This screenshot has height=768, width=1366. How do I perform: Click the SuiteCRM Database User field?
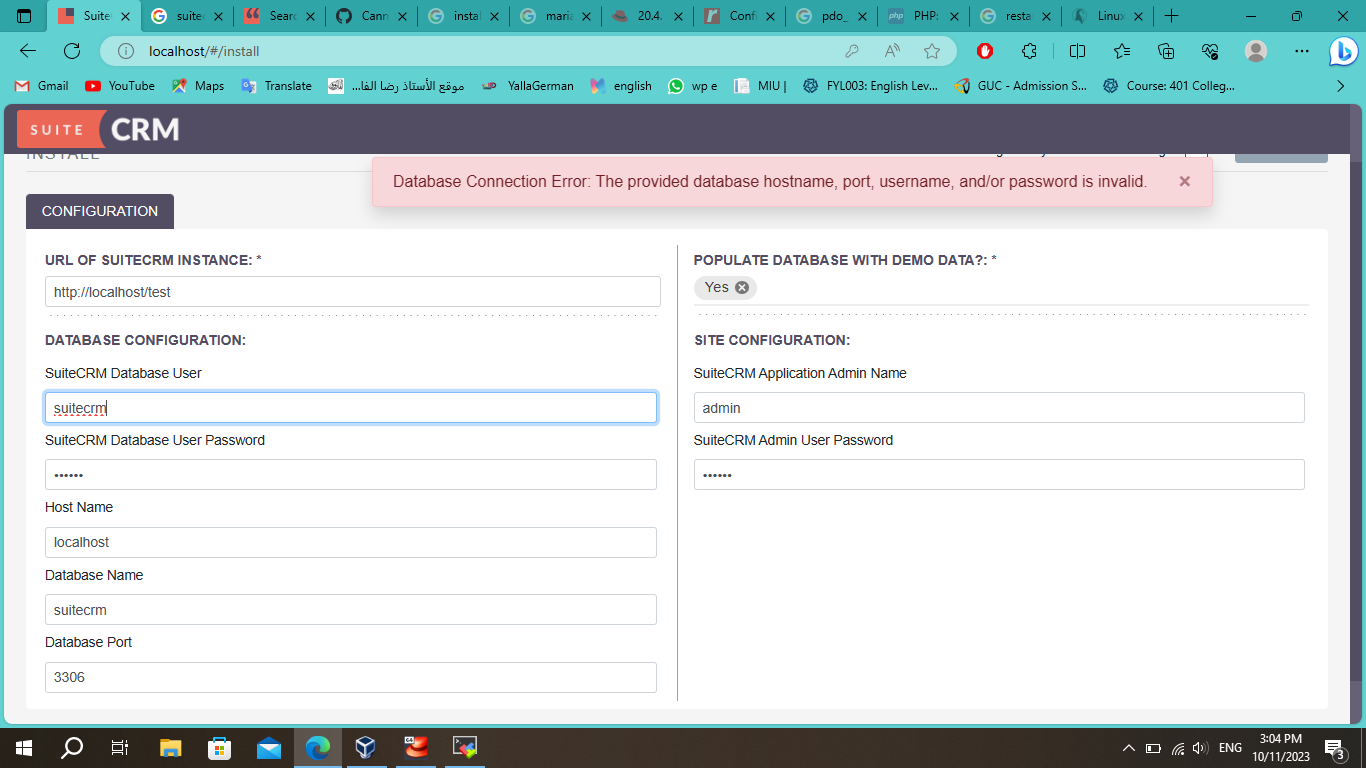[351, 407]
